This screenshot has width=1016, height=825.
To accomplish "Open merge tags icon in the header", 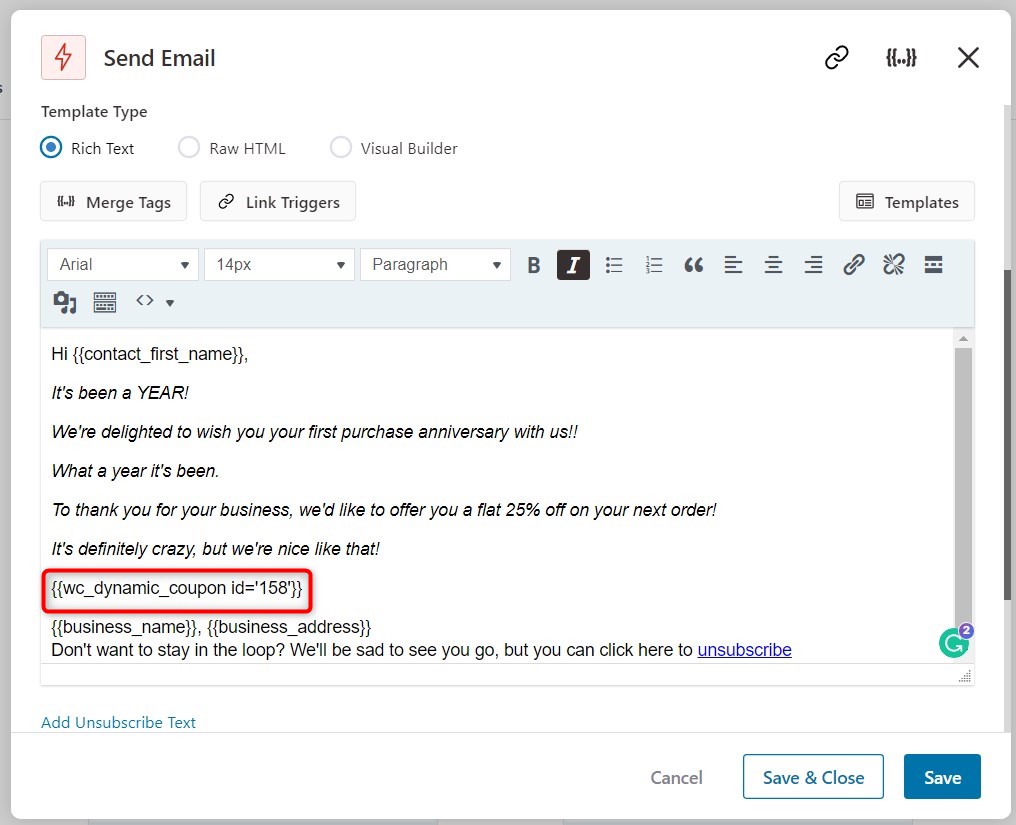I will [901, 58].
